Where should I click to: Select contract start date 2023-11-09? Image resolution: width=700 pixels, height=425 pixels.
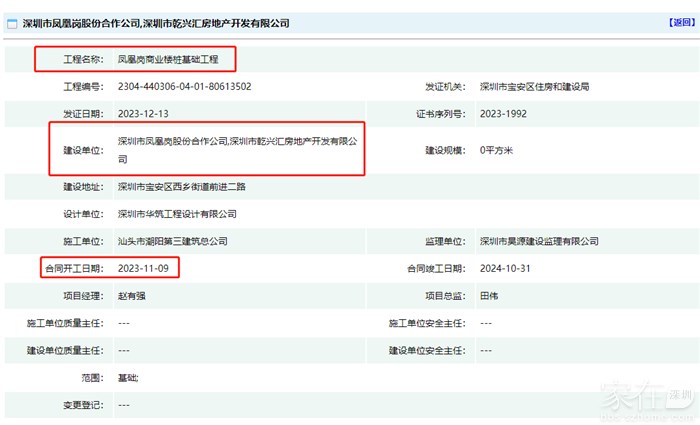pos(146,269)
